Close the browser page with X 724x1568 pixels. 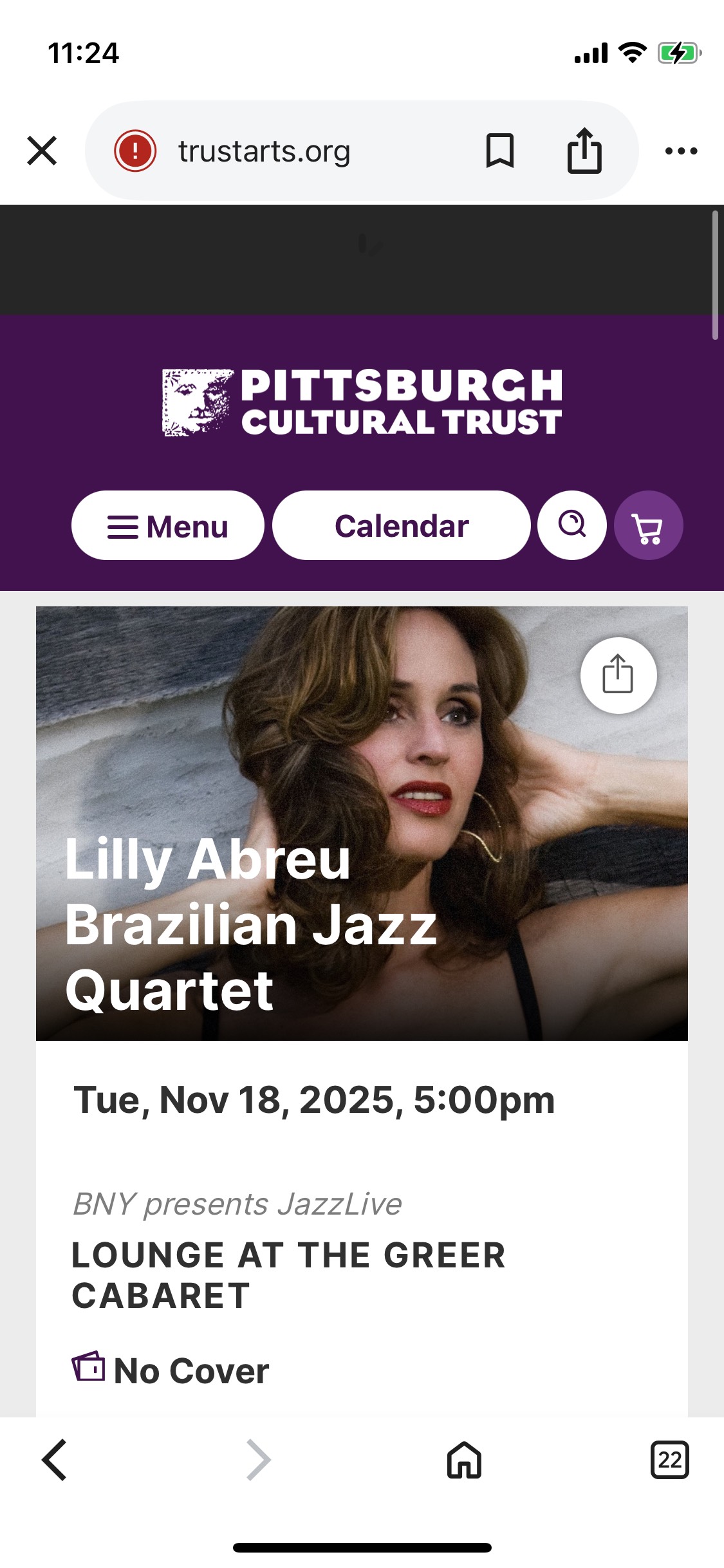(42, 151)
